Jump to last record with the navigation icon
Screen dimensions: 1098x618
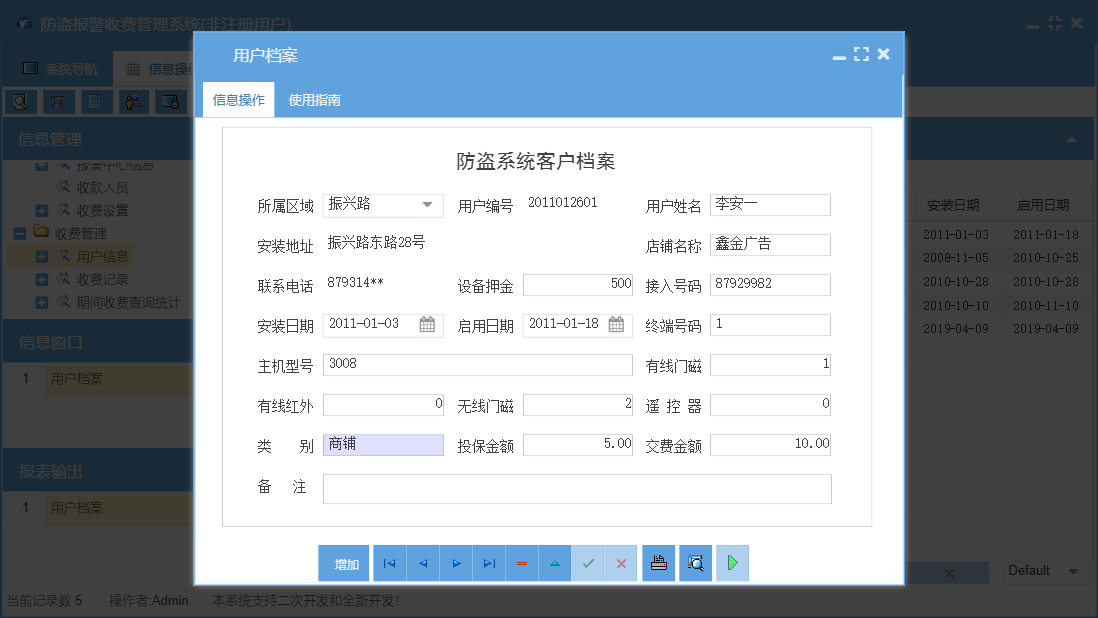click(488, 563)
